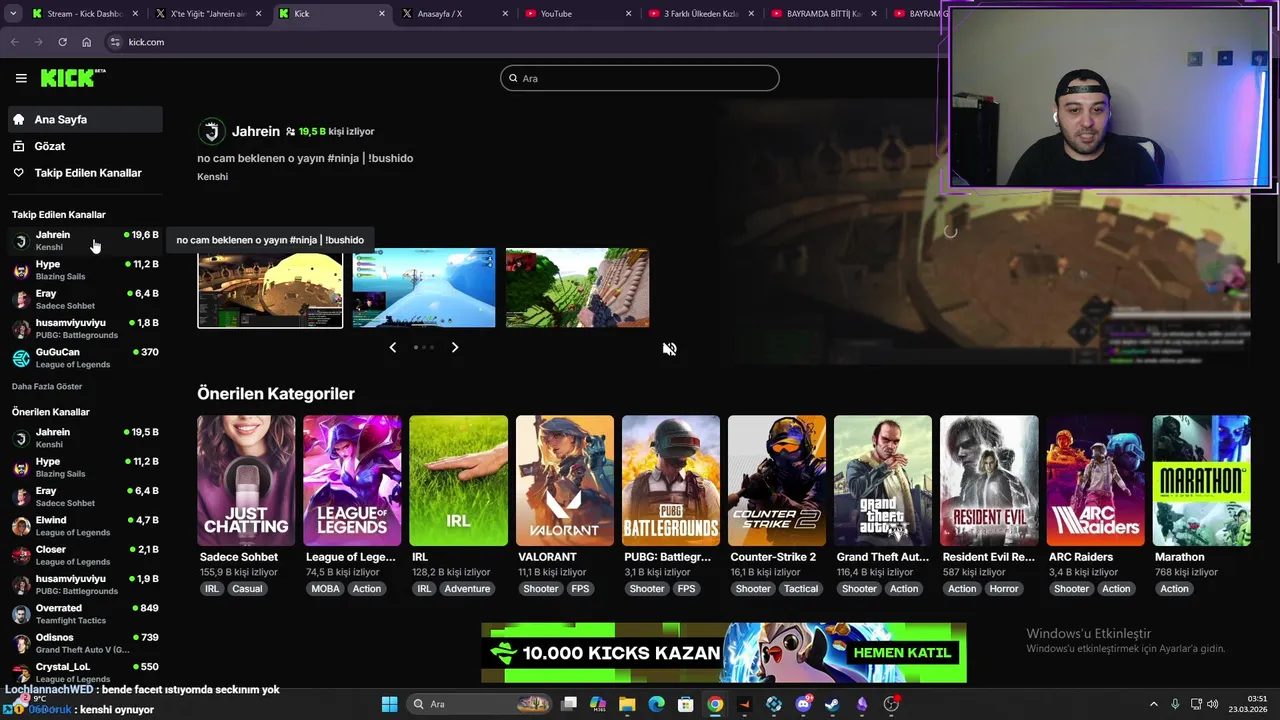Open Windows Start menu
The width and height of the screenshot is (1280, 720).
(389, 704)
